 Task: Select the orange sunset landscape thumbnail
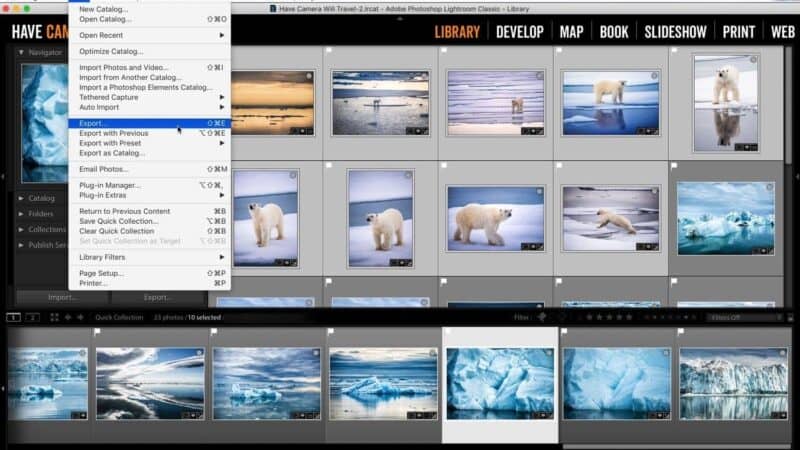272,103
